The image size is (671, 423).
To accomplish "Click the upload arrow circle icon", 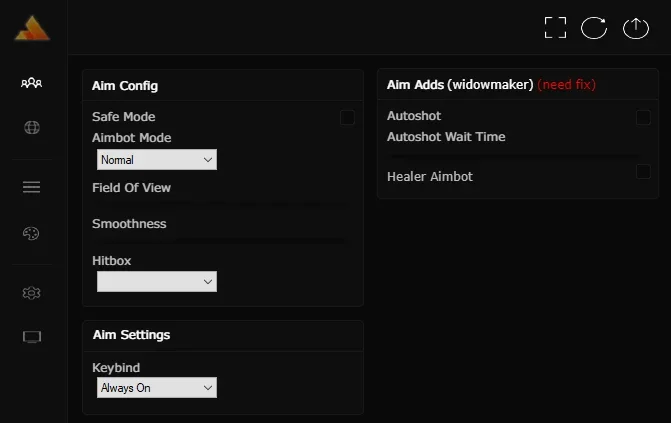I will tap(636, 28).
